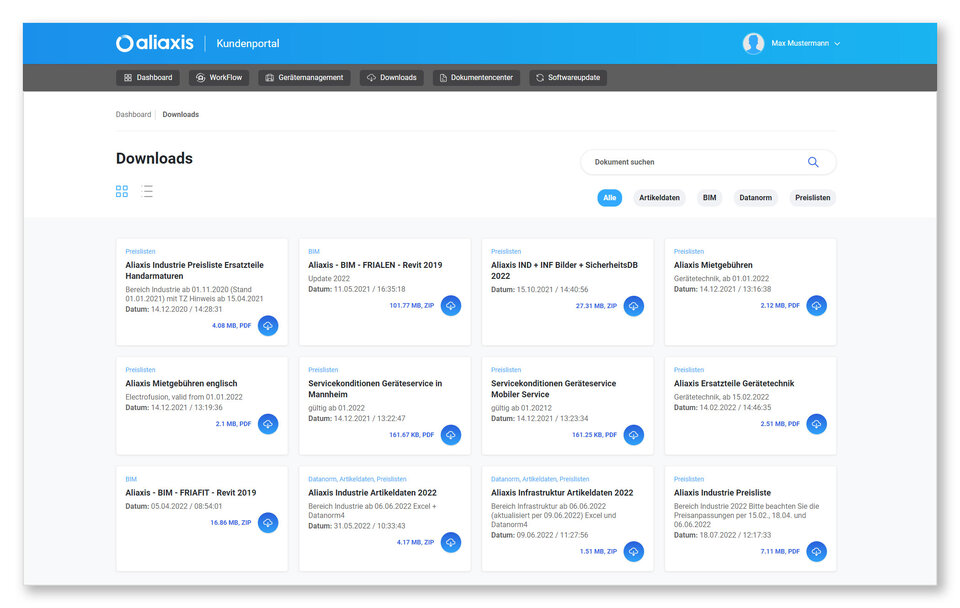Filter downloads by Artikeldaten

[659, 198]
